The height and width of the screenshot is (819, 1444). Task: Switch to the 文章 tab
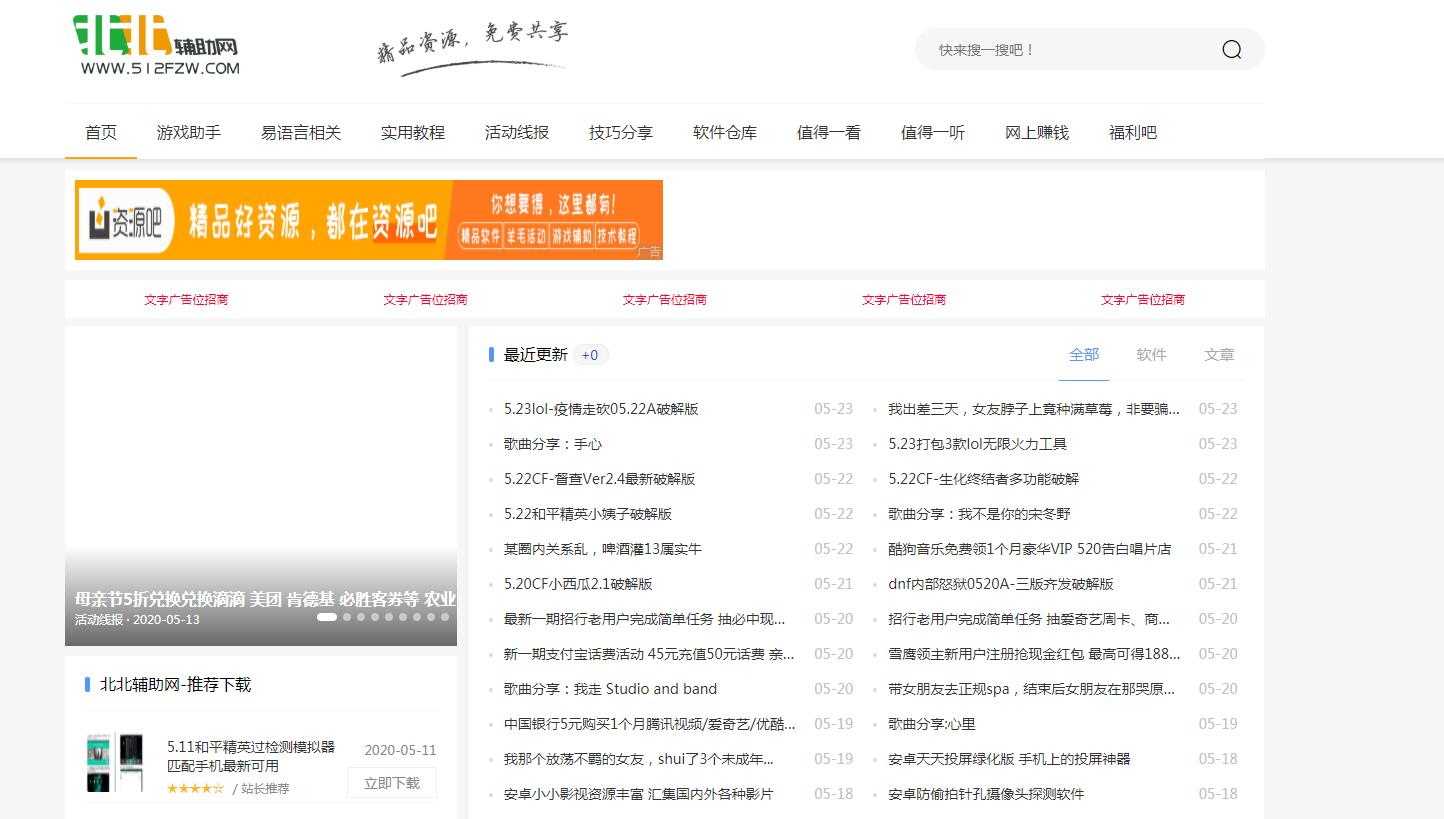pos(1220,355)
